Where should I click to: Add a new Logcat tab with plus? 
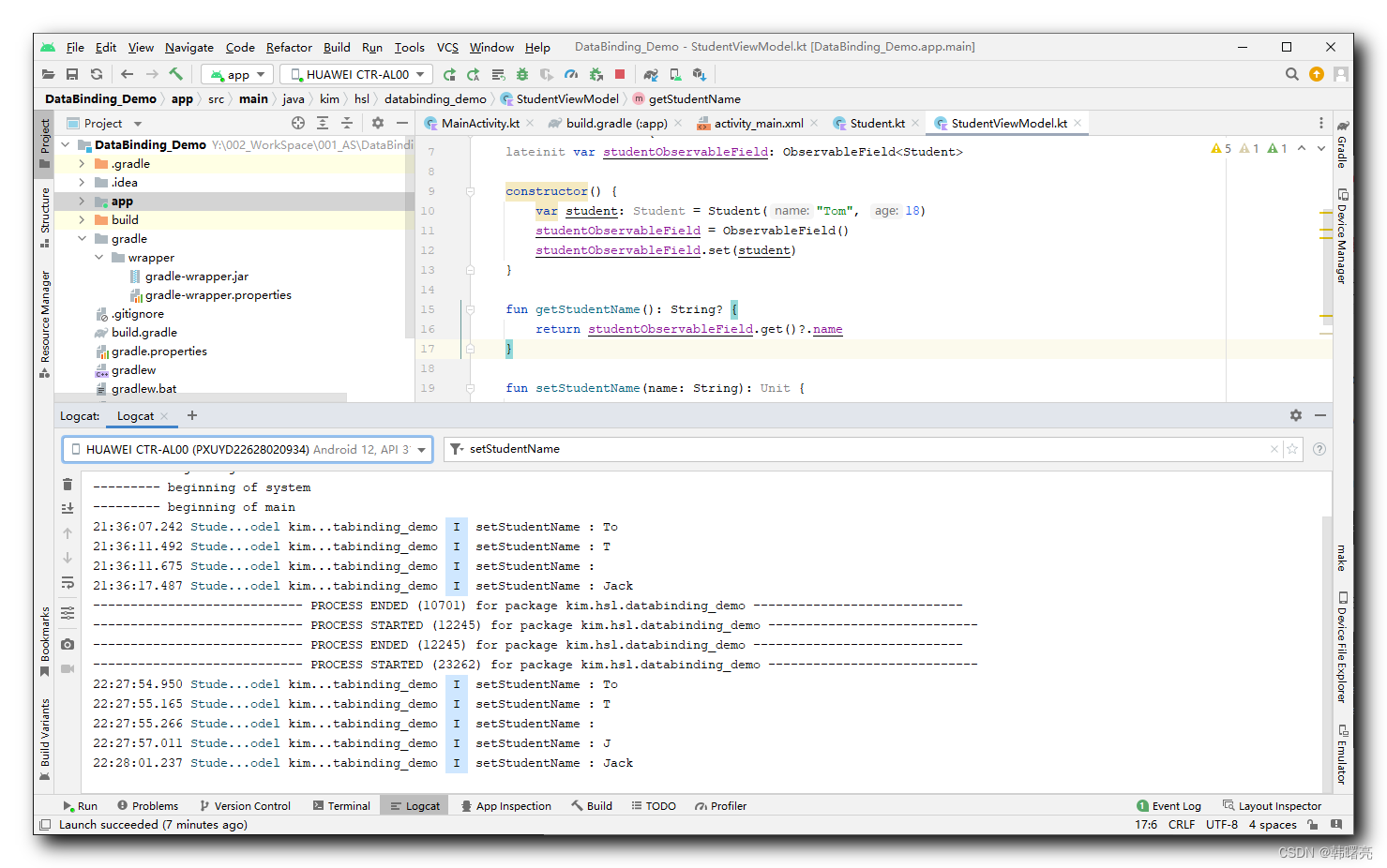pos(192,415)
